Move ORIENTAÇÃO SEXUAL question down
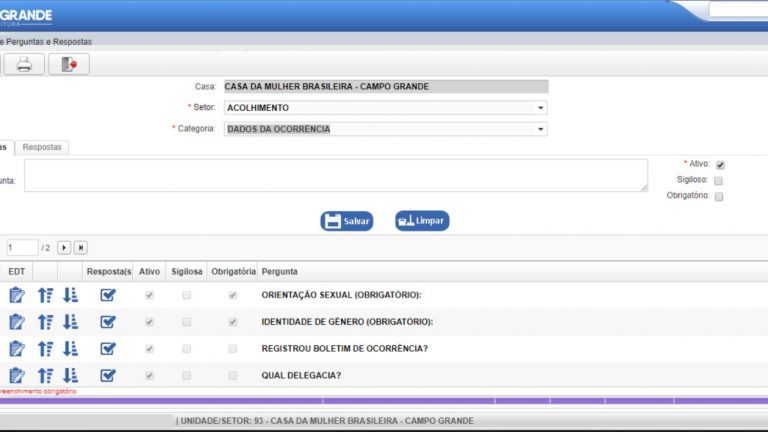Screen dimensions: 768x432 70,295
